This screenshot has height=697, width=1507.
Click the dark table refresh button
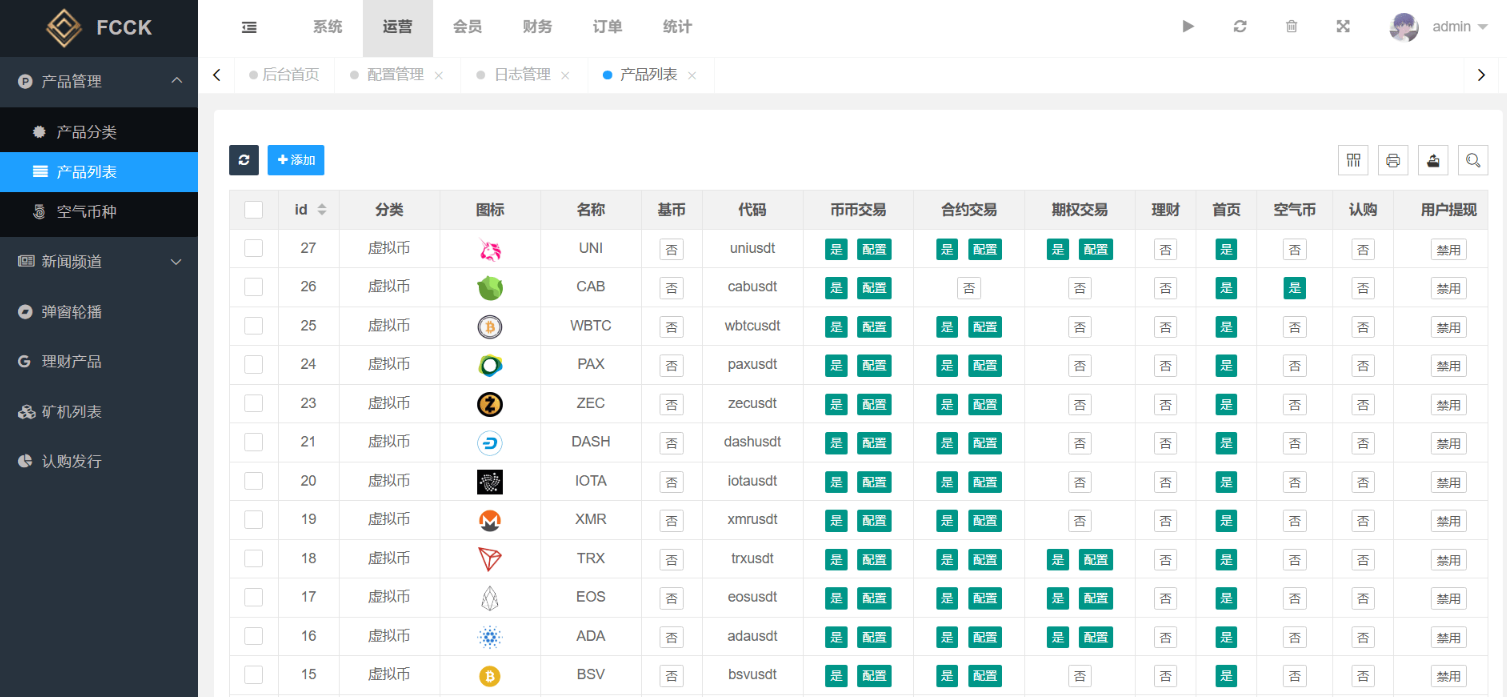(x=244, y=160)
